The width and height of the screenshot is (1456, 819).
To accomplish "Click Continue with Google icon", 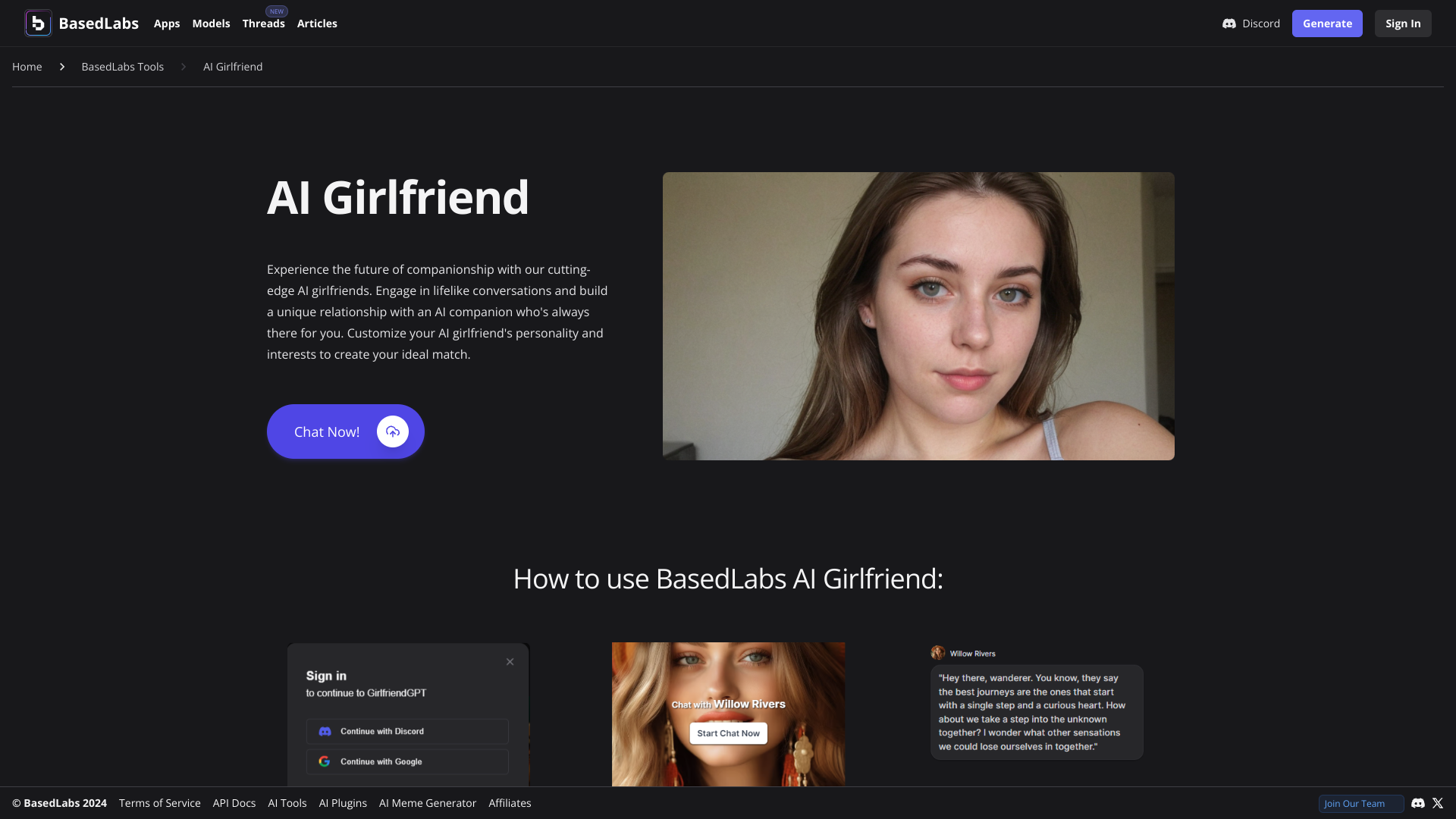I will click(x=324, y=761).
